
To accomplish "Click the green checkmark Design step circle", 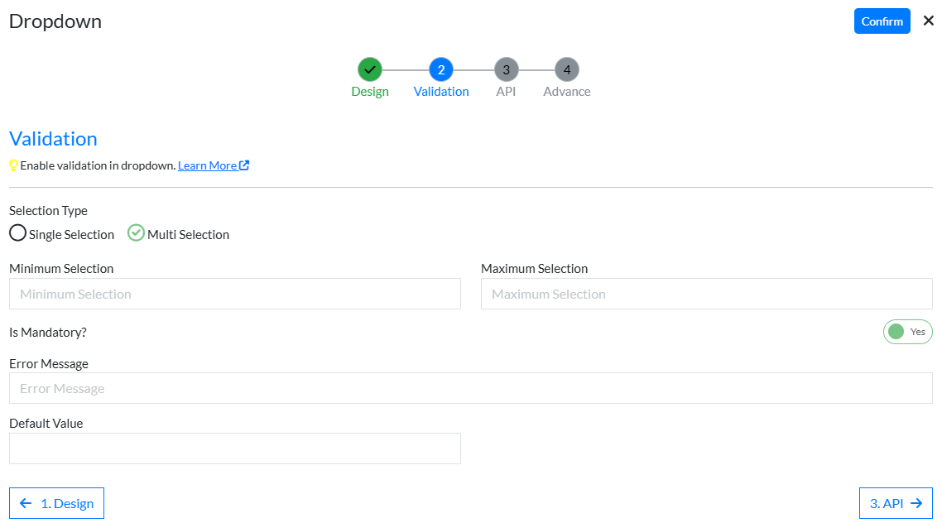I will (x=370, y=69).
